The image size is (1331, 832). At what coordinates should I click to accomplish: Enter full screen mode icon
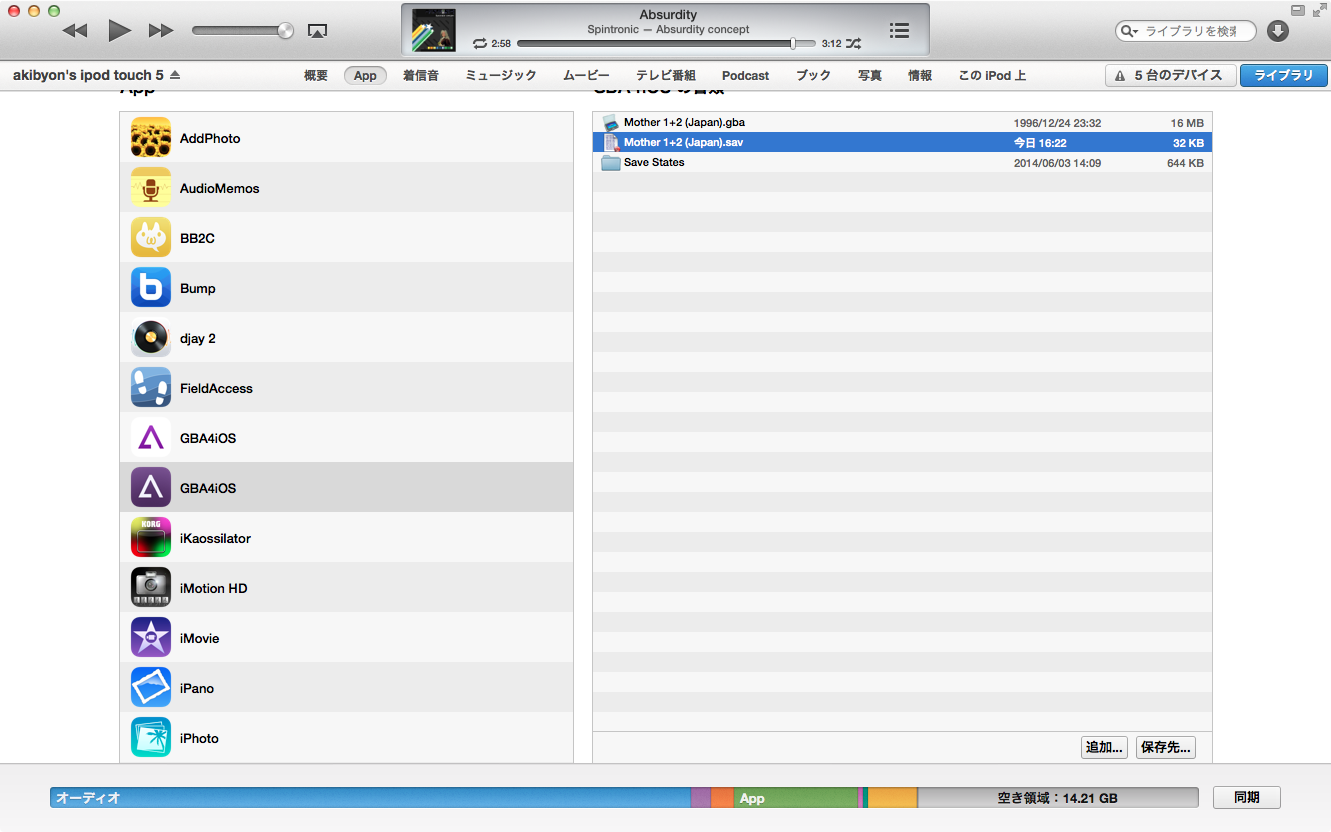pos(1318,10)
